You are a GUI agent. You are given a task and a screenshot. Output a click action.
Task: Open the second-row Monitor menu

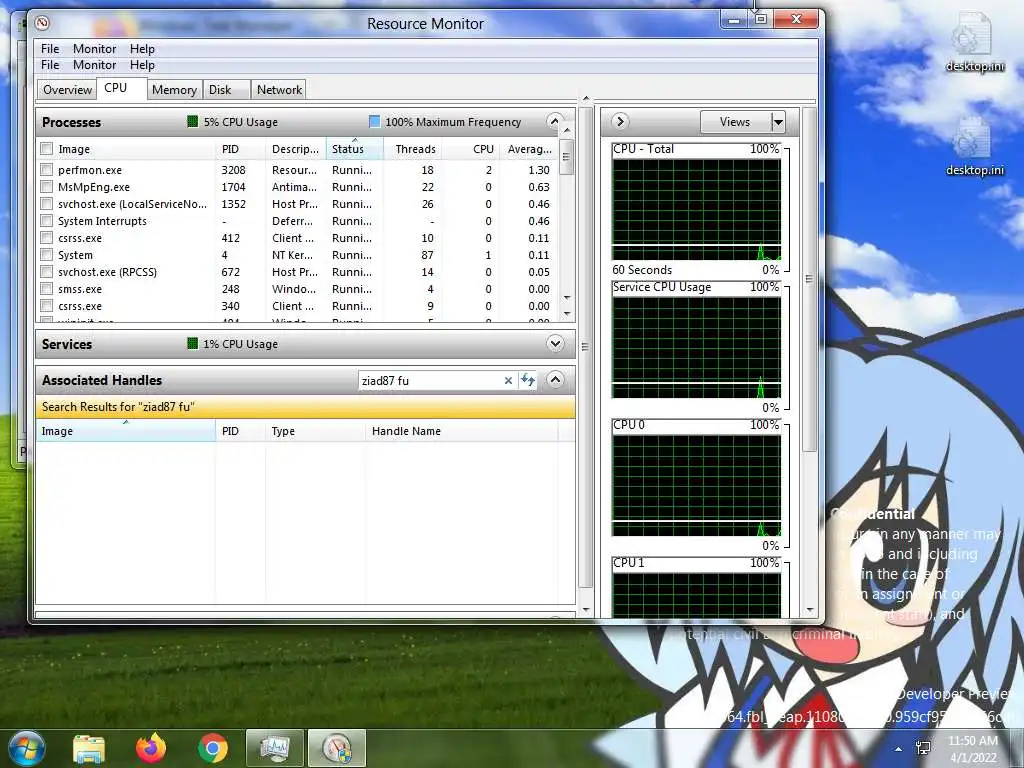(x=94, y=65)
